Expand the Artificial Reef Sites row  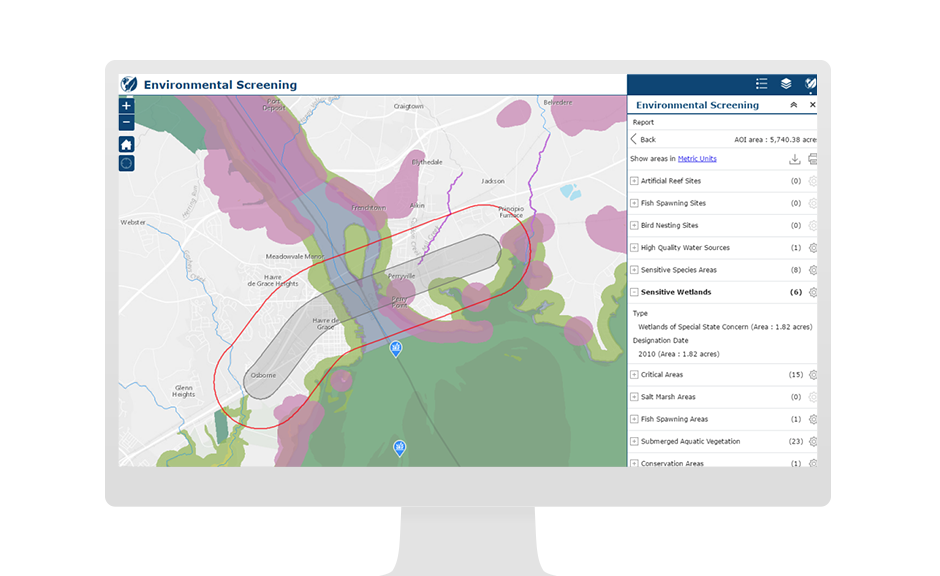pyautogui.click(x=634, y=180)
